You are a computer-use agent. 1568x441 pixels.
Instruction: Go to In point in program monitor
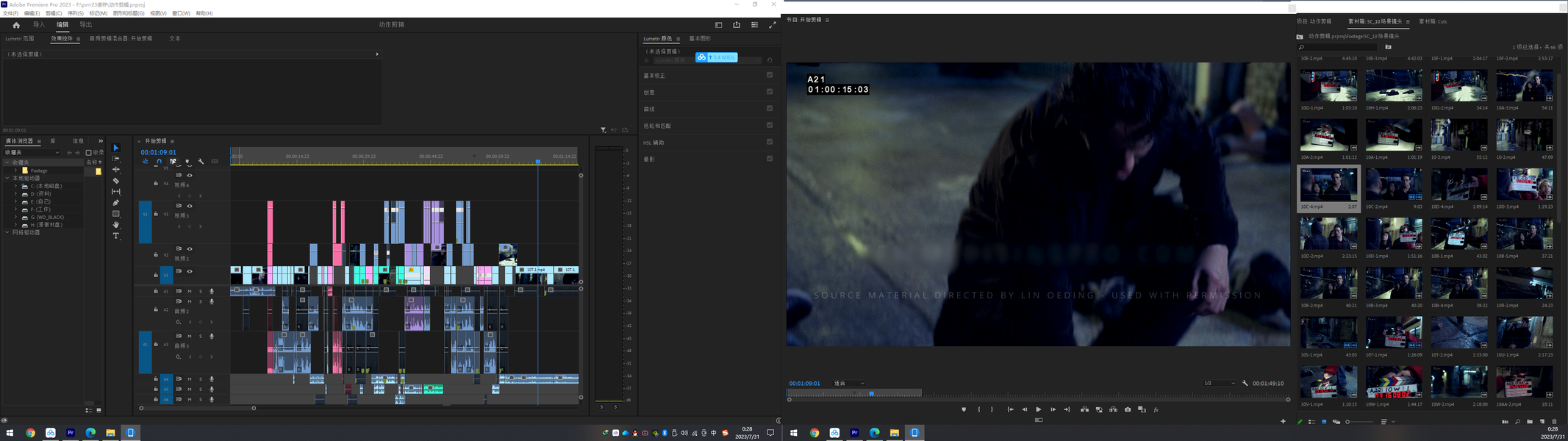click(x=1010, y=409)
